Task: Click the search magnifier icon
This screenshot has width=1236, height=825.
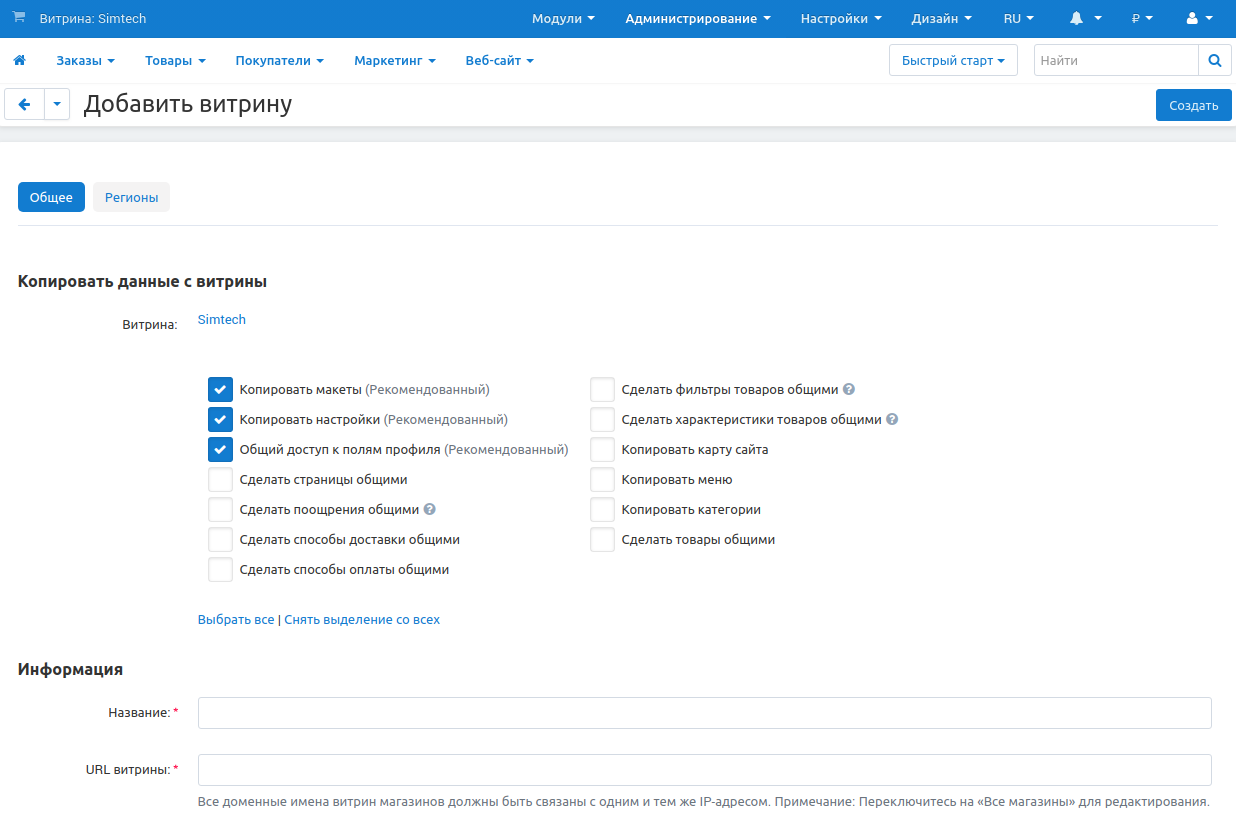Action: 1214,61
